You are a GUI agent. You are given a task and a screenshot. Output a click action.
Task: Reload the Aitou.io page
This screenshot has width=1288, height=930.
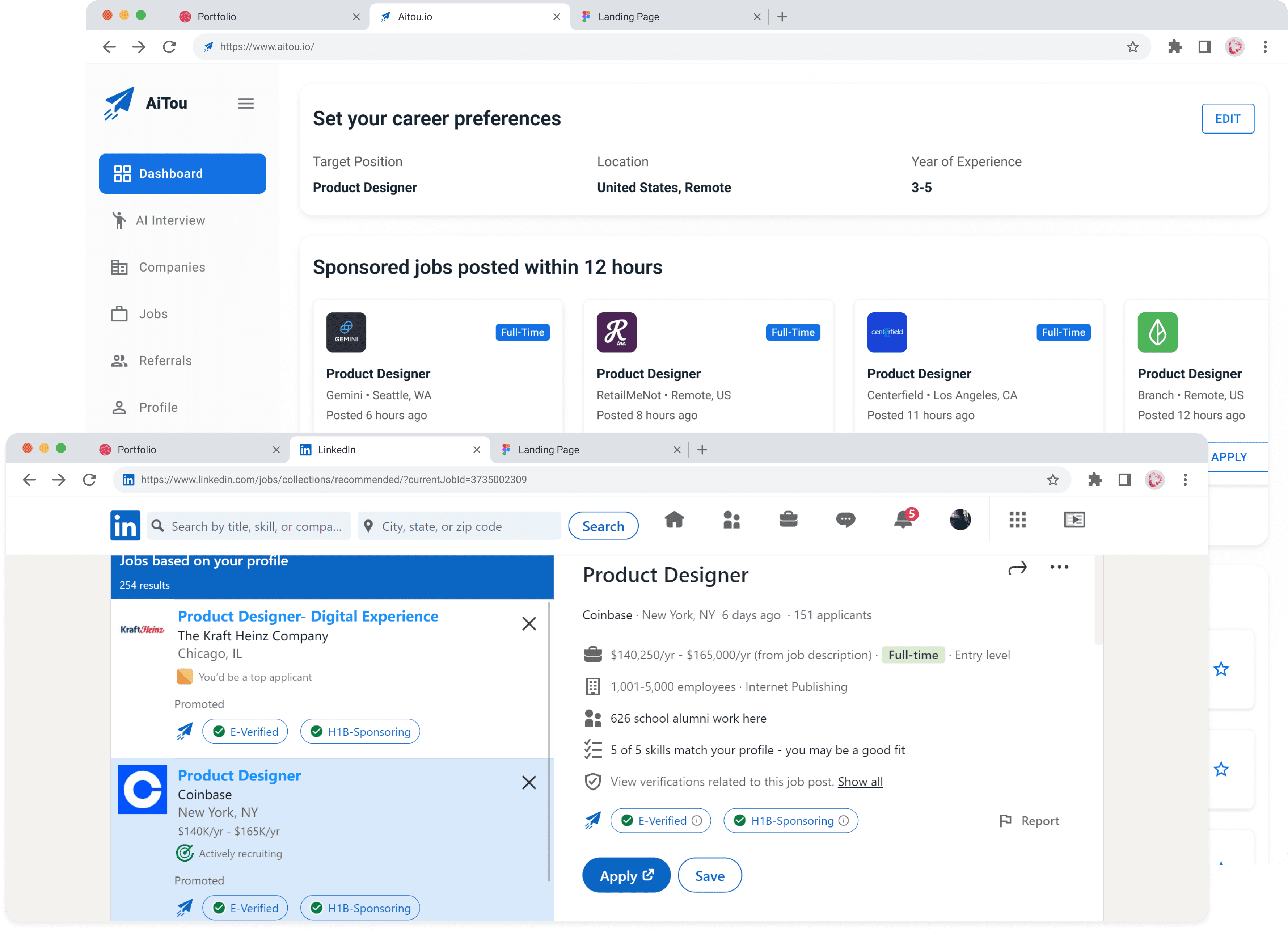tap(169, 47)
